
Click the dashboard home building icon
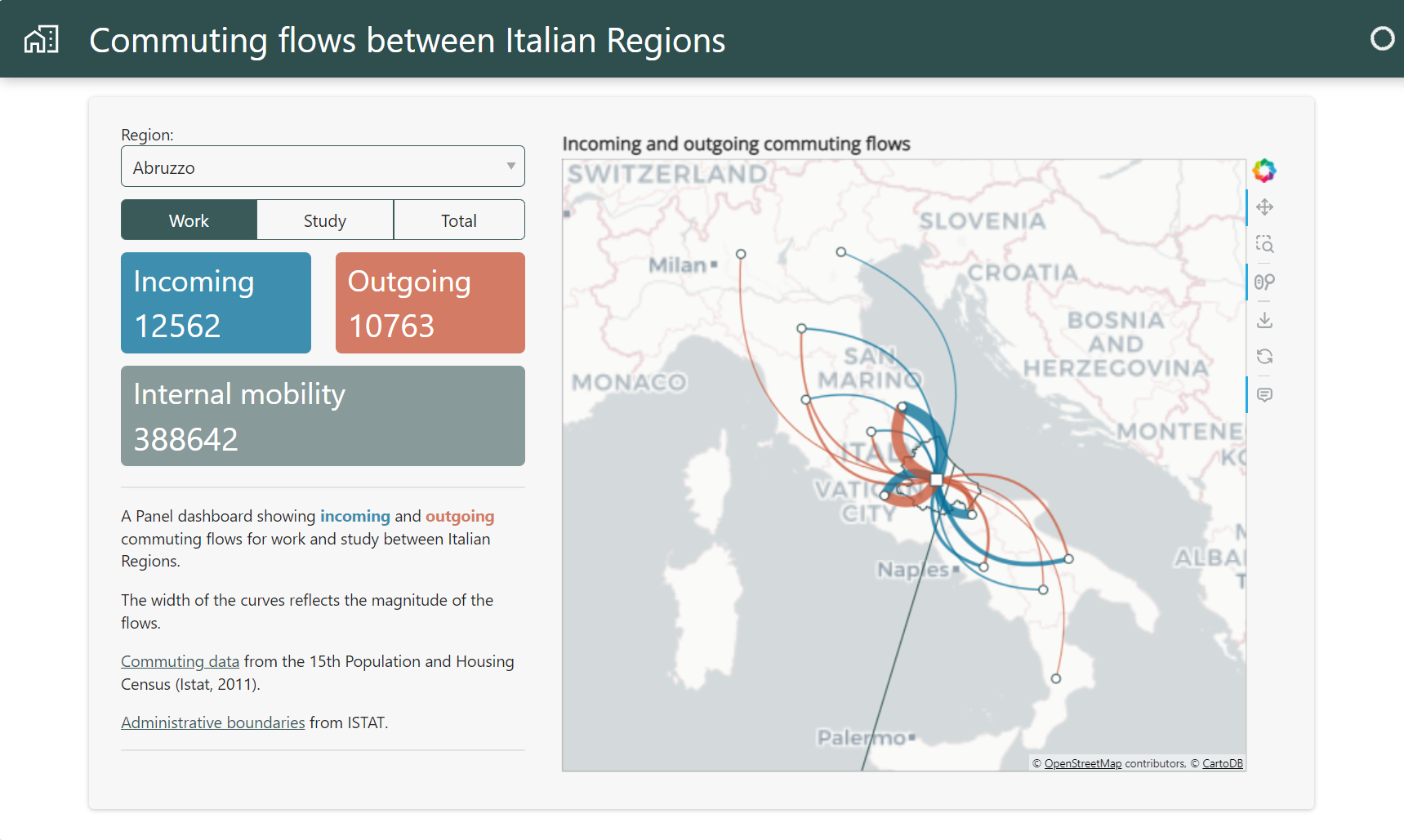coord(42,39)
